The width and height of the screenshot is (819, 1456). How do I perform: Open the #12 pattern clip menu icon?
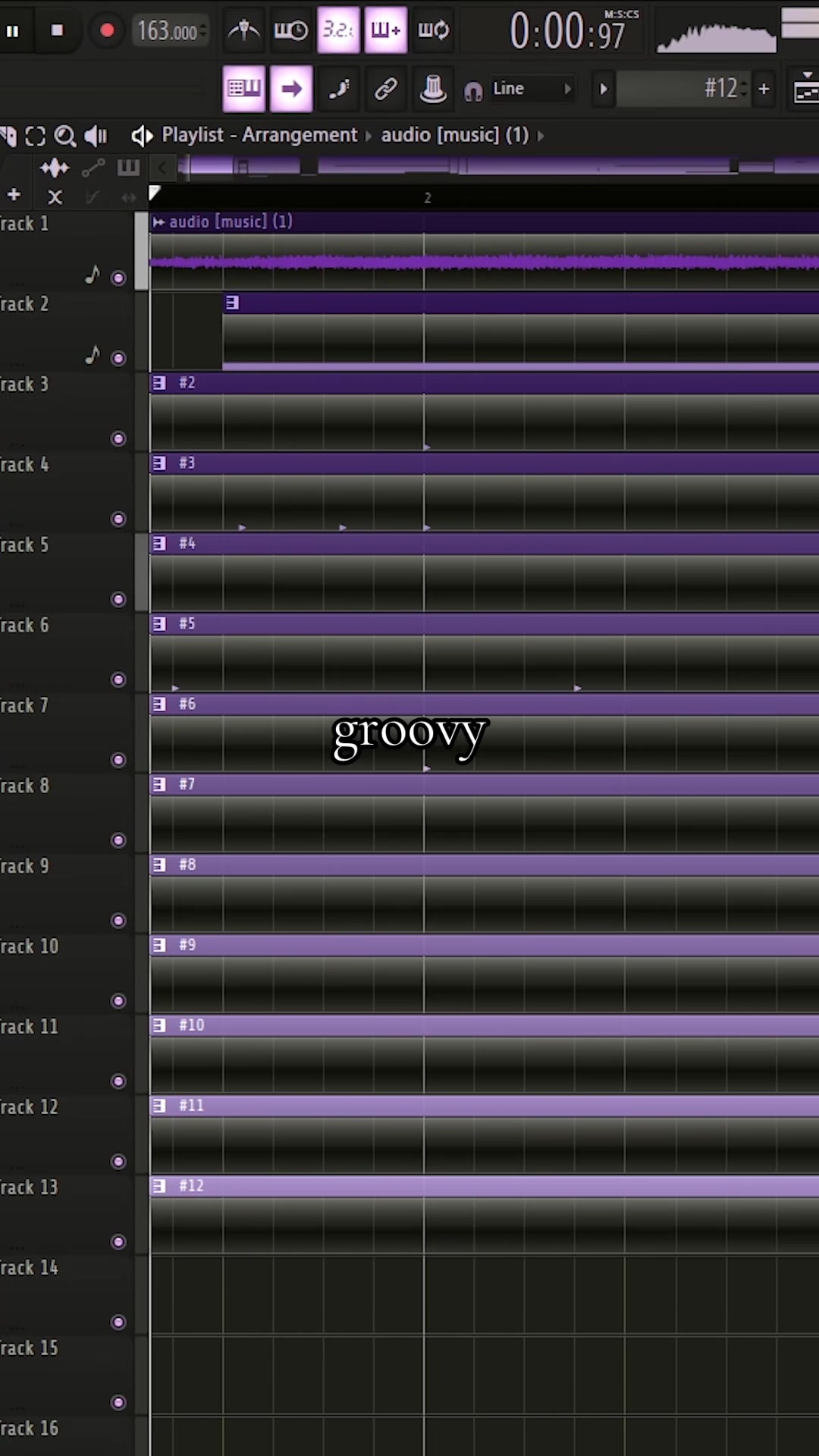coord(159,1186)
